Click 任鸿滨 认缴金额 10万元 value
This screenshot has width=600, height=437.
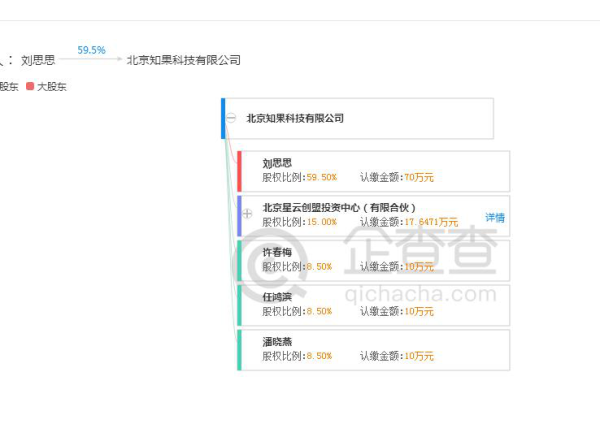[419, 311]
